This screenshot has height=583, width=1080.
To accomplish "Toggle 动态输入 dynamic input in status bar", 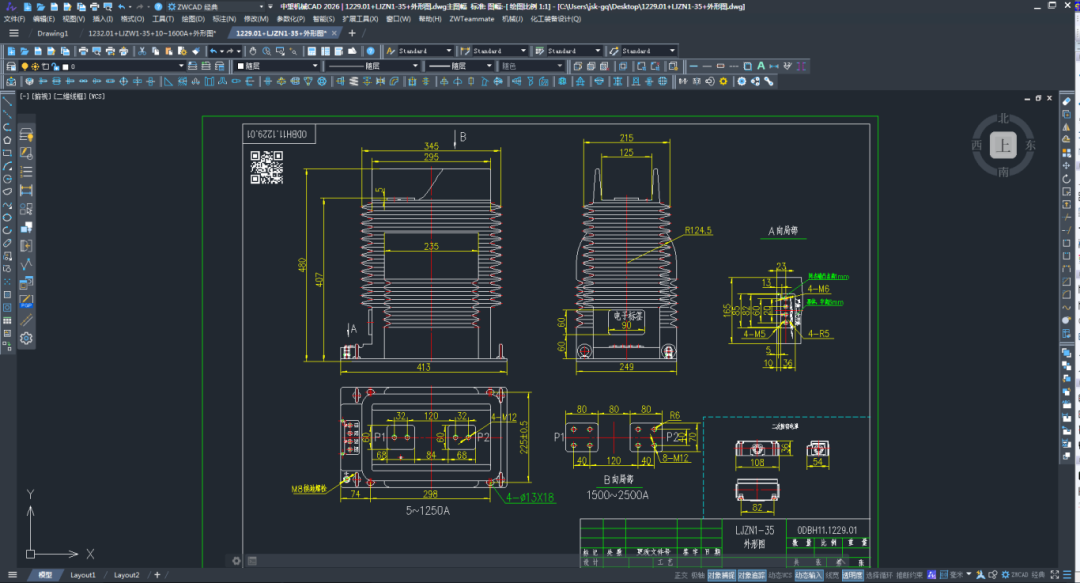I will (808, 575).
